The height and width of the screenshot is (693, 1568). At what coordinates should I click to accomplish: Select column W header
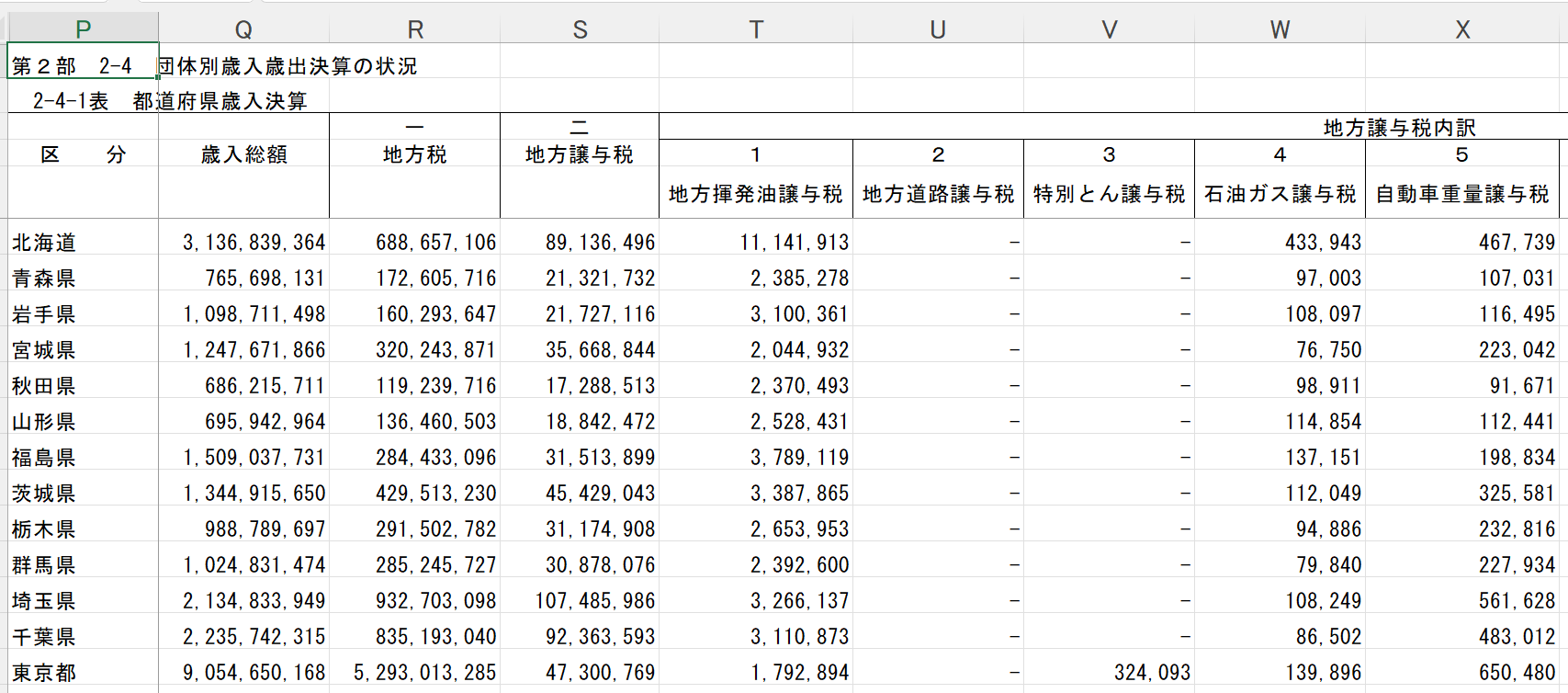(x=1280, y=28)
